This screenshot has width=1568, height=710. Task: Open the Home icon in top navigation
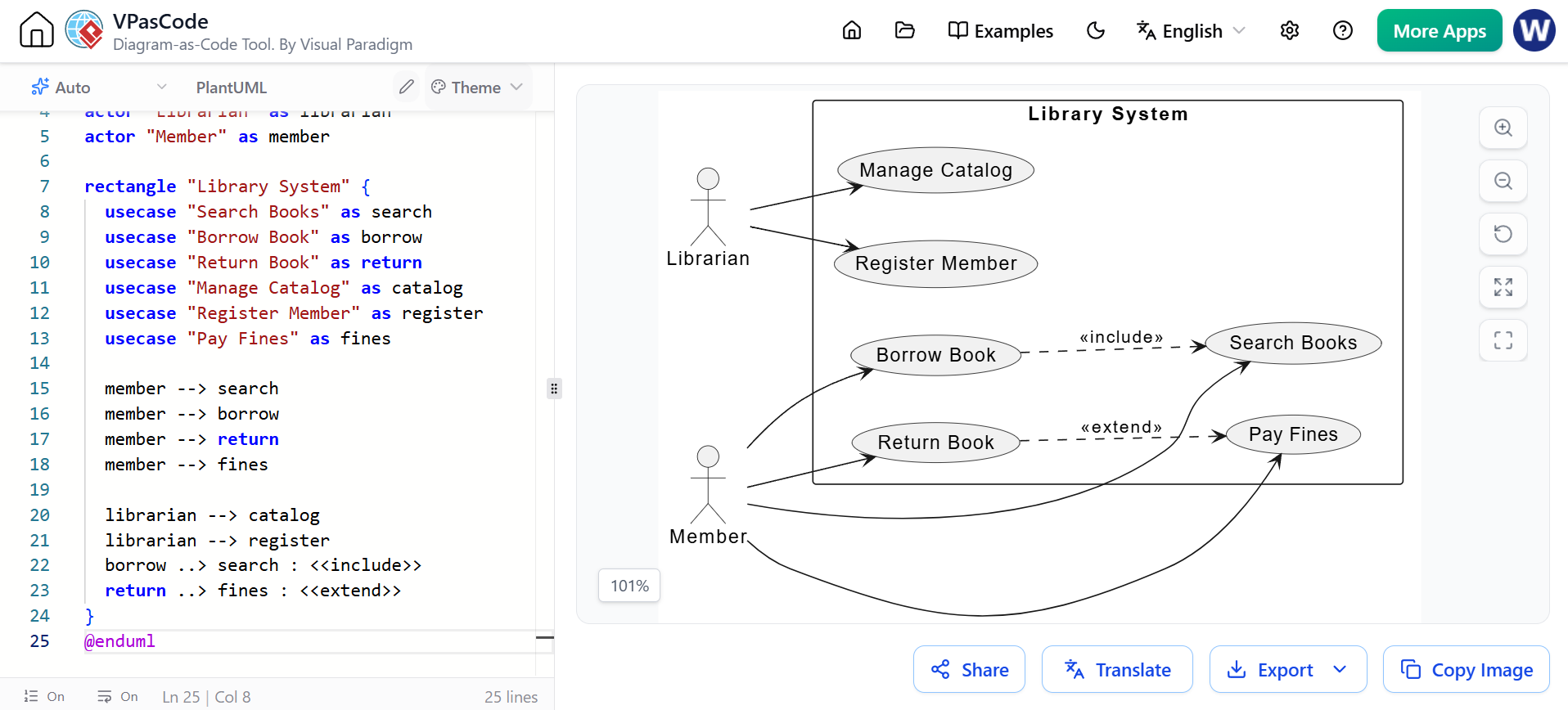(x=852, y=30)
